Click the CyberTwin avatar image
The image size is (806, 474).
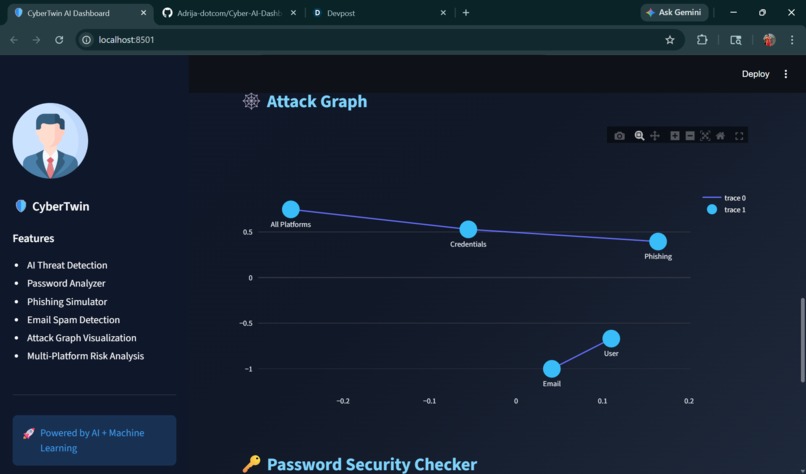[50, 141]
